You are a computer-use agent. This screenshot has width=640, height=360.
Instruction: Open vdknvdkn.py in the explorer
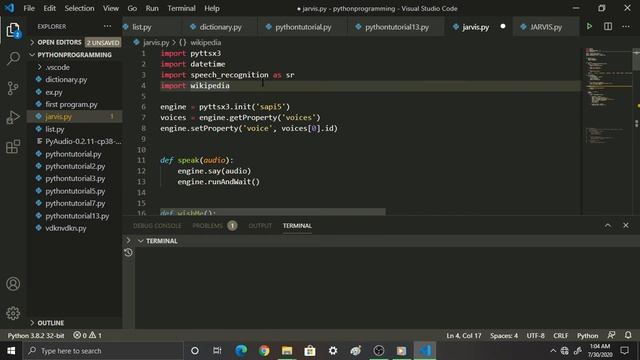coord(75,228)
